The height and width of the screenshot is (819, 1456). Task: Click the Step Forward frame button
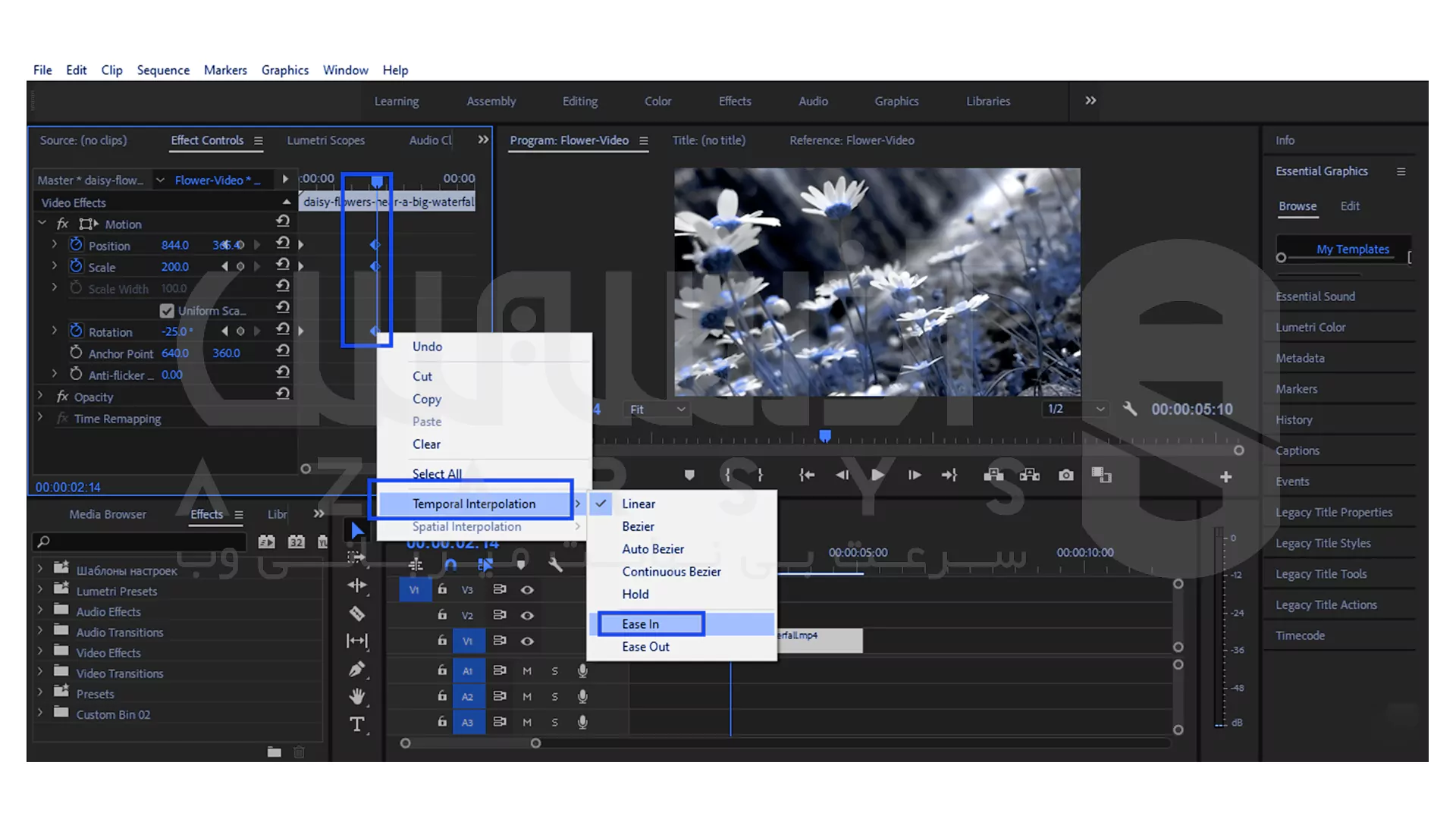click(915, 475)
